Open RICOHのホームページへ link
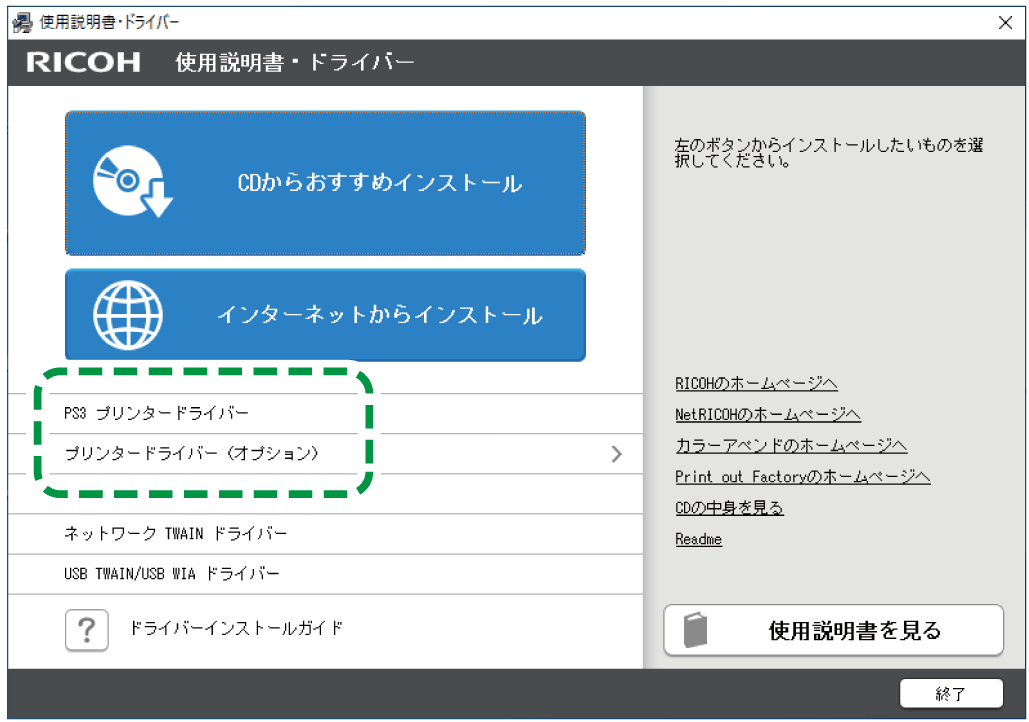The width and height of the screenshot is (1029, 722). (x=755, y=382)
